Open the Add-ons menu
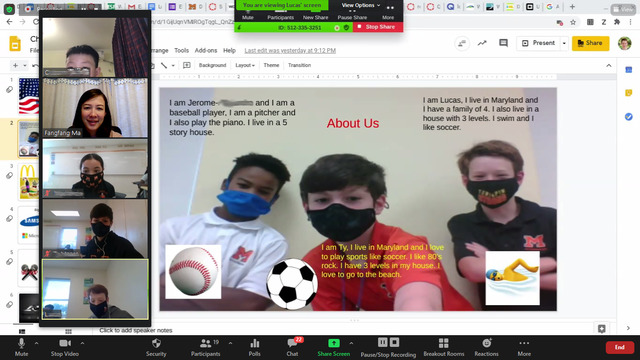Viewport: 640px width, 360px height. (206, 51)
